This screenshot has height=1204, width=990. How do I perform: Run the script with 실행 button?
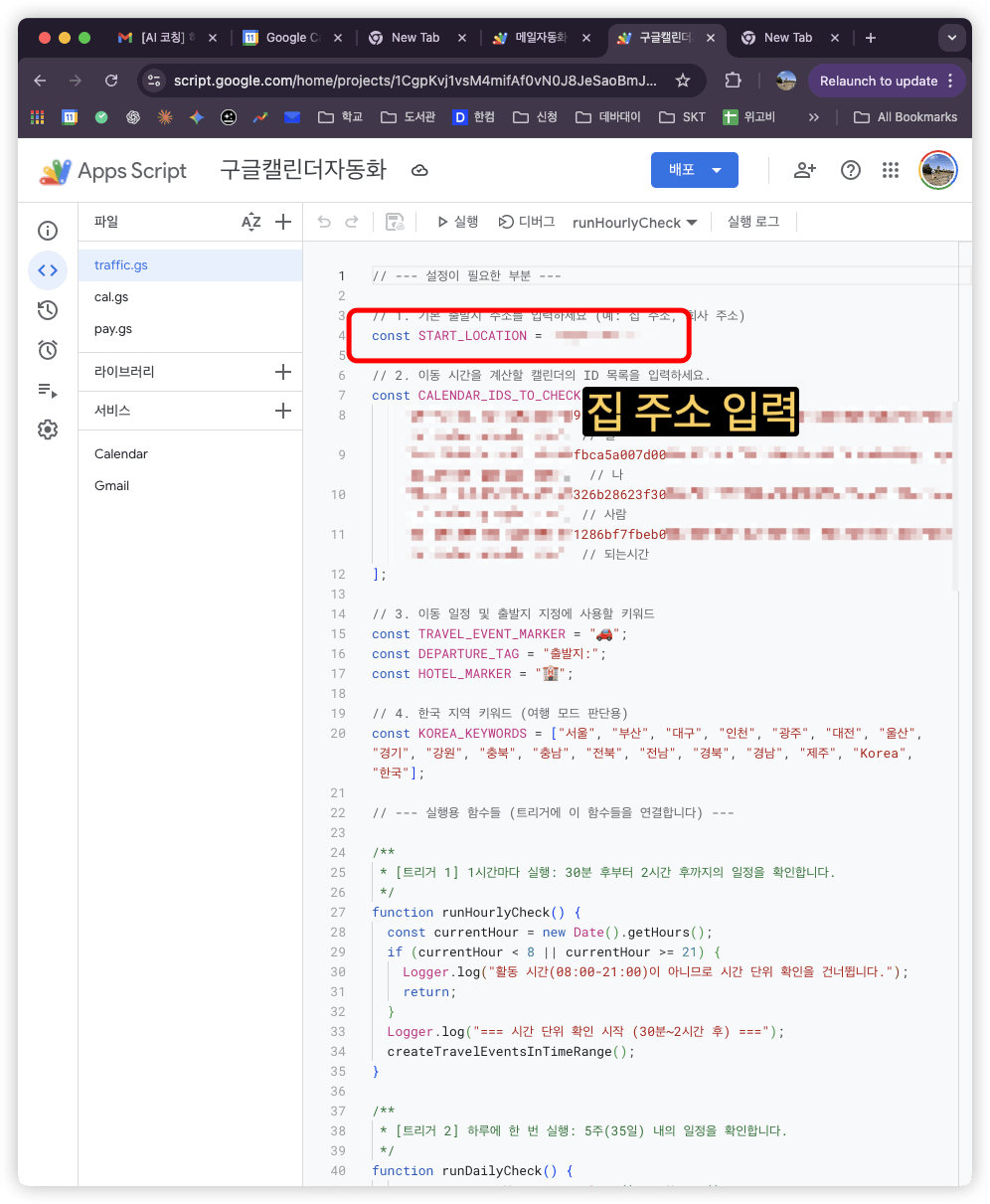[457, 223]
